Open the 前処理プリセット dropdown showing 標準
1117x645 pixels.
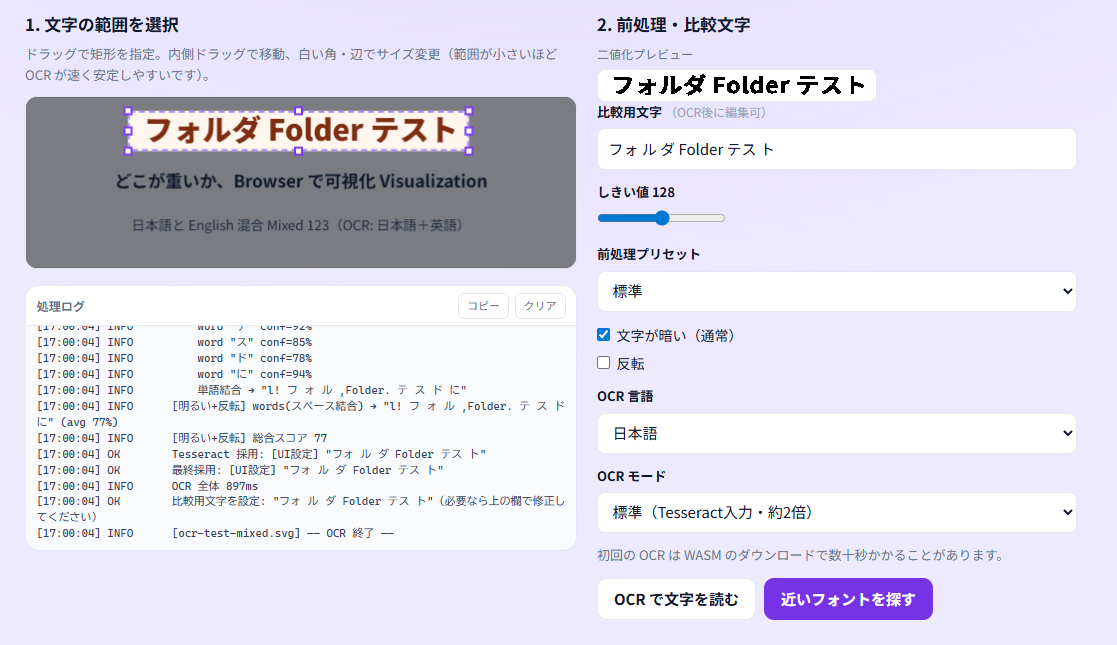(x=836, y=291)
